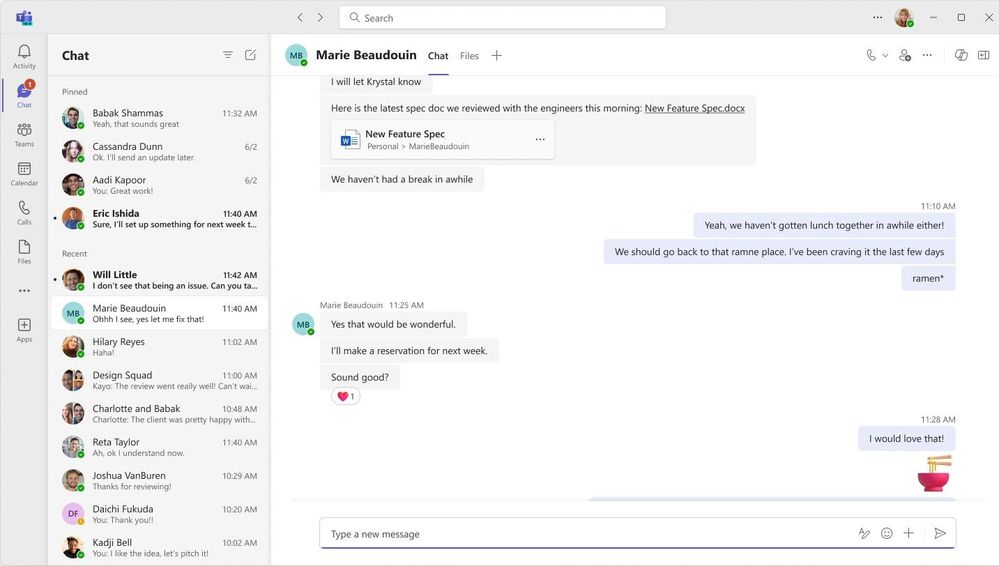
Task: Click Marie's MB avatar in the chat header
Action: pyautogui.click(x=296, y=55)
